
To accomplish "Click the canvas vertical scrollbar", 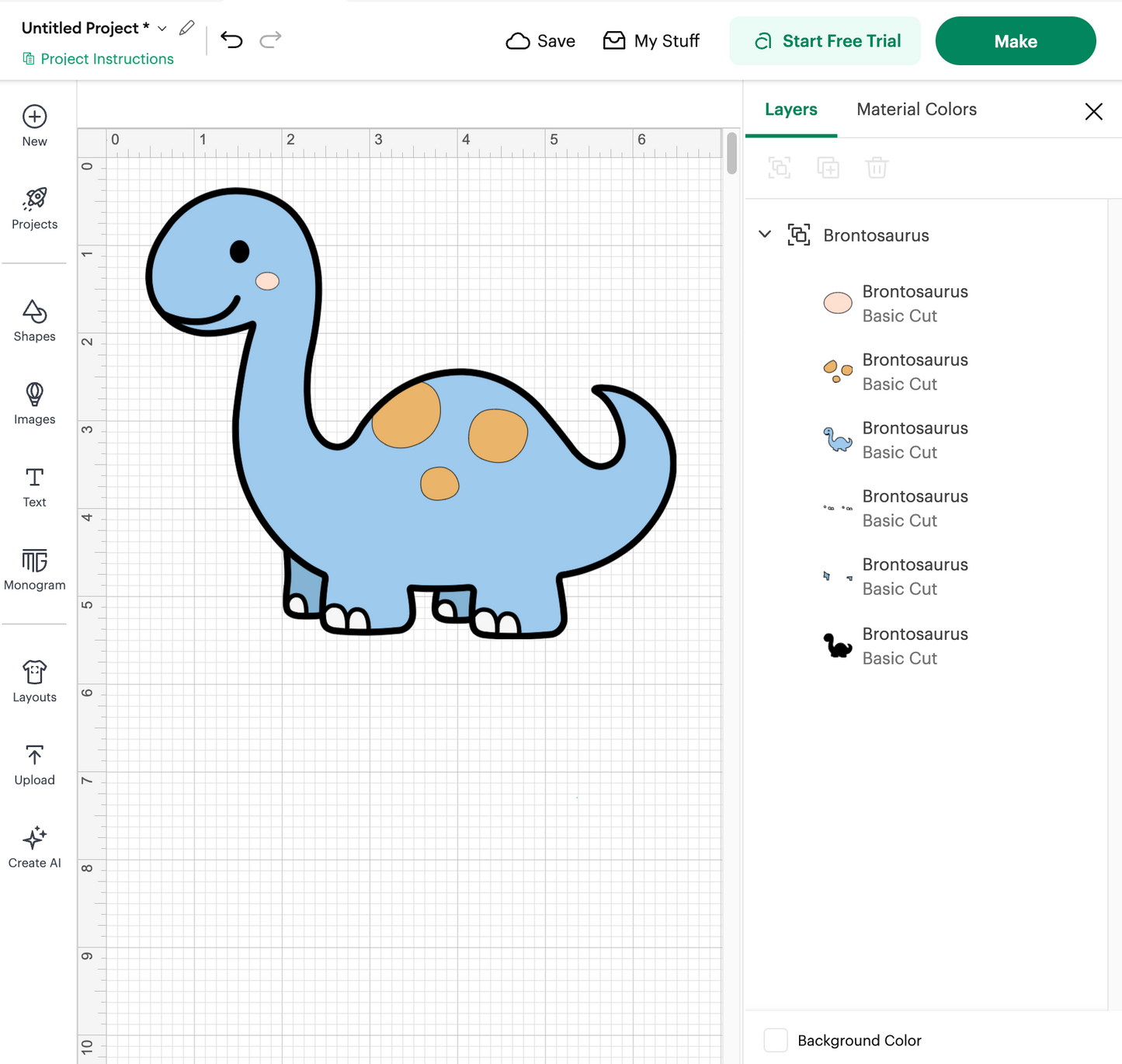I will [731, 153].
